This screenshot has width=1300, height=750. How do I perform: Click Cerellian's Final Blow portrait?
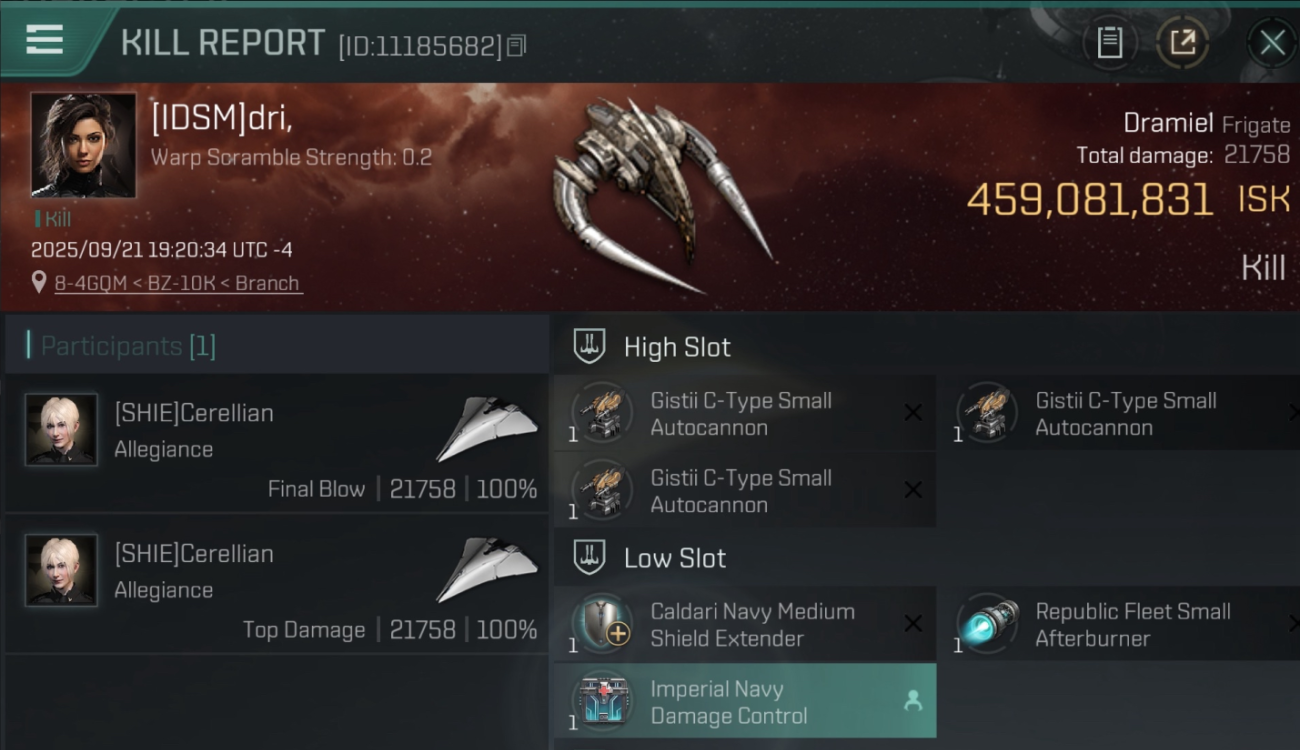coord(61,429)
